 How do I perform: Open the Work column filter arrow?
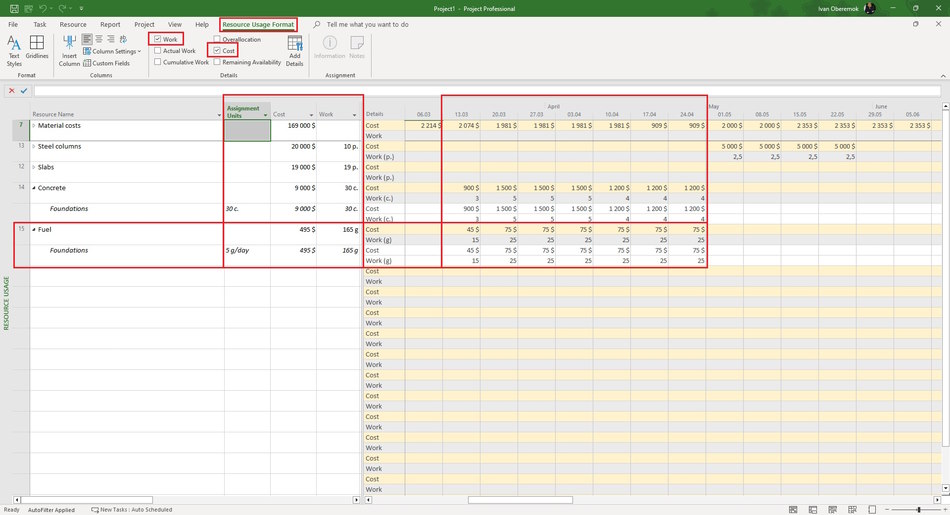pos(354,115)
